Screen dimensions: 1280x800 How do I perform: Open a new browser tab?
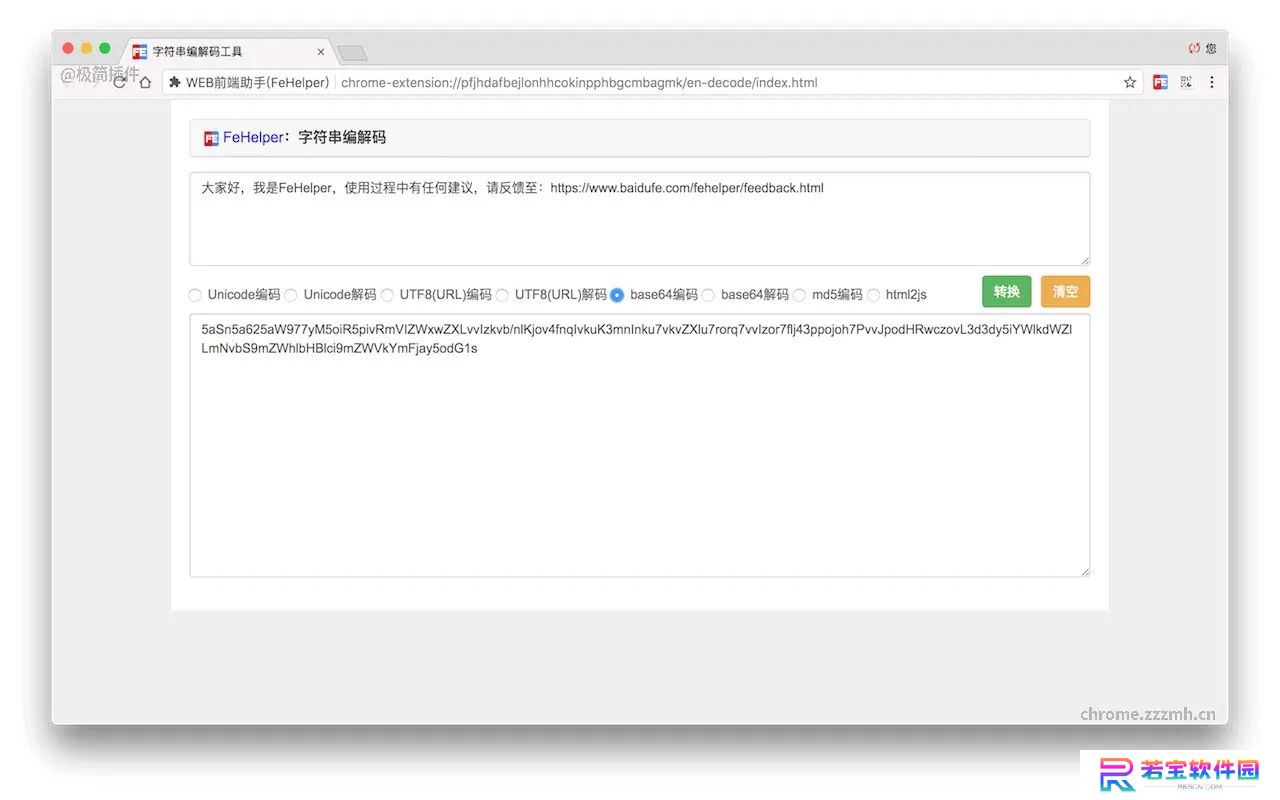352,53
